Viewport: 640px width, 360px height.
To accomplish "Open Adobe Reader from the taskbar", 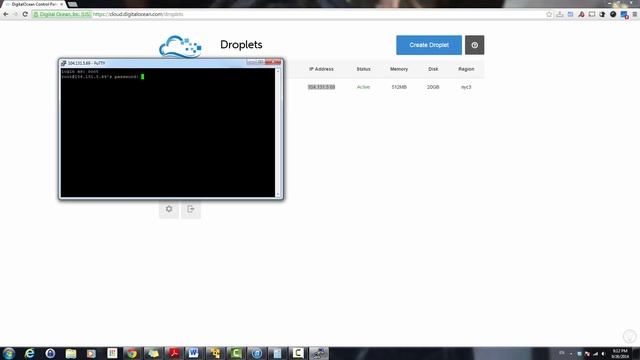I will pyautogui.click(x=174, y=353).
